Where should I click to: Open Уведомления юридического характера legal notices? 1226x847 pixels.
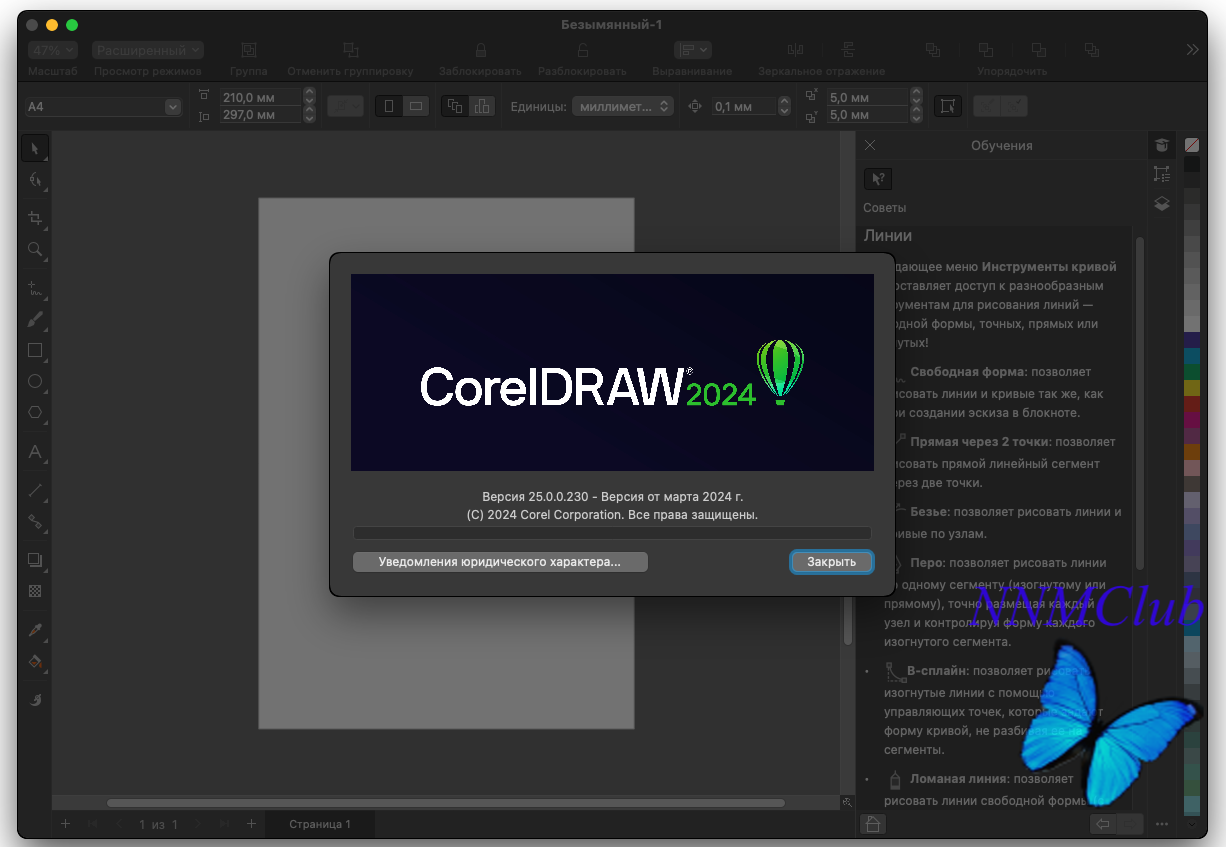pyautogui.click(x=500, y=562)
